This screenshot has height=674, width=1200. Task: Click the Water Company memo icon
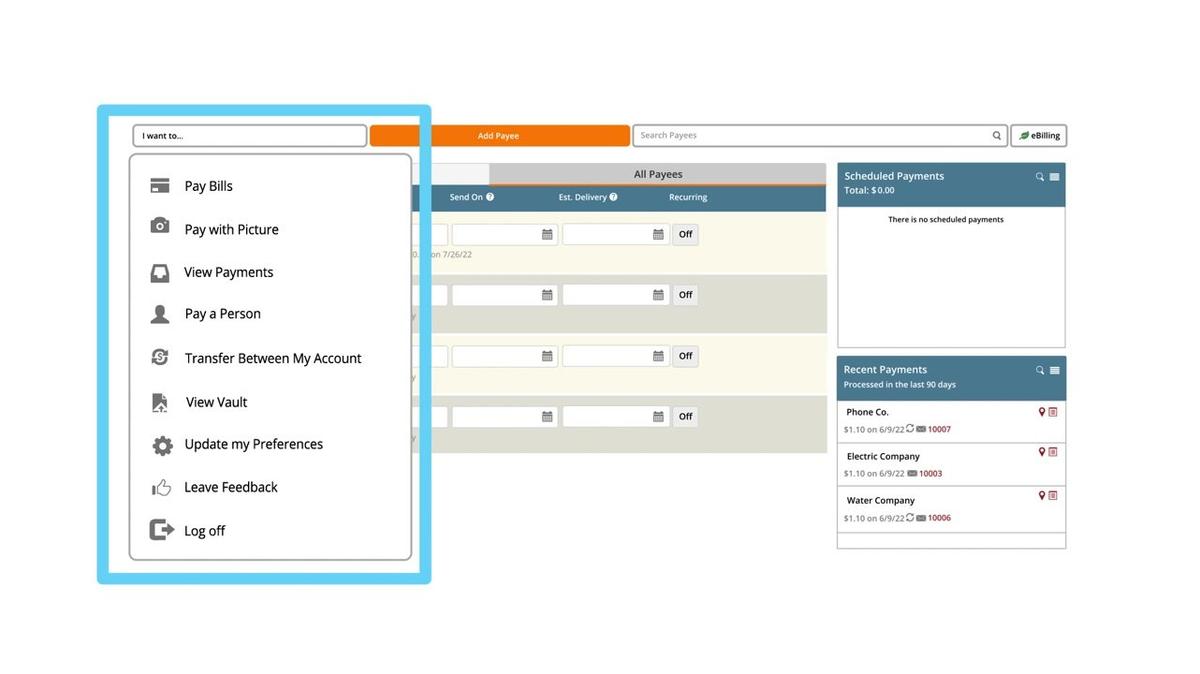click(1053, 495)
